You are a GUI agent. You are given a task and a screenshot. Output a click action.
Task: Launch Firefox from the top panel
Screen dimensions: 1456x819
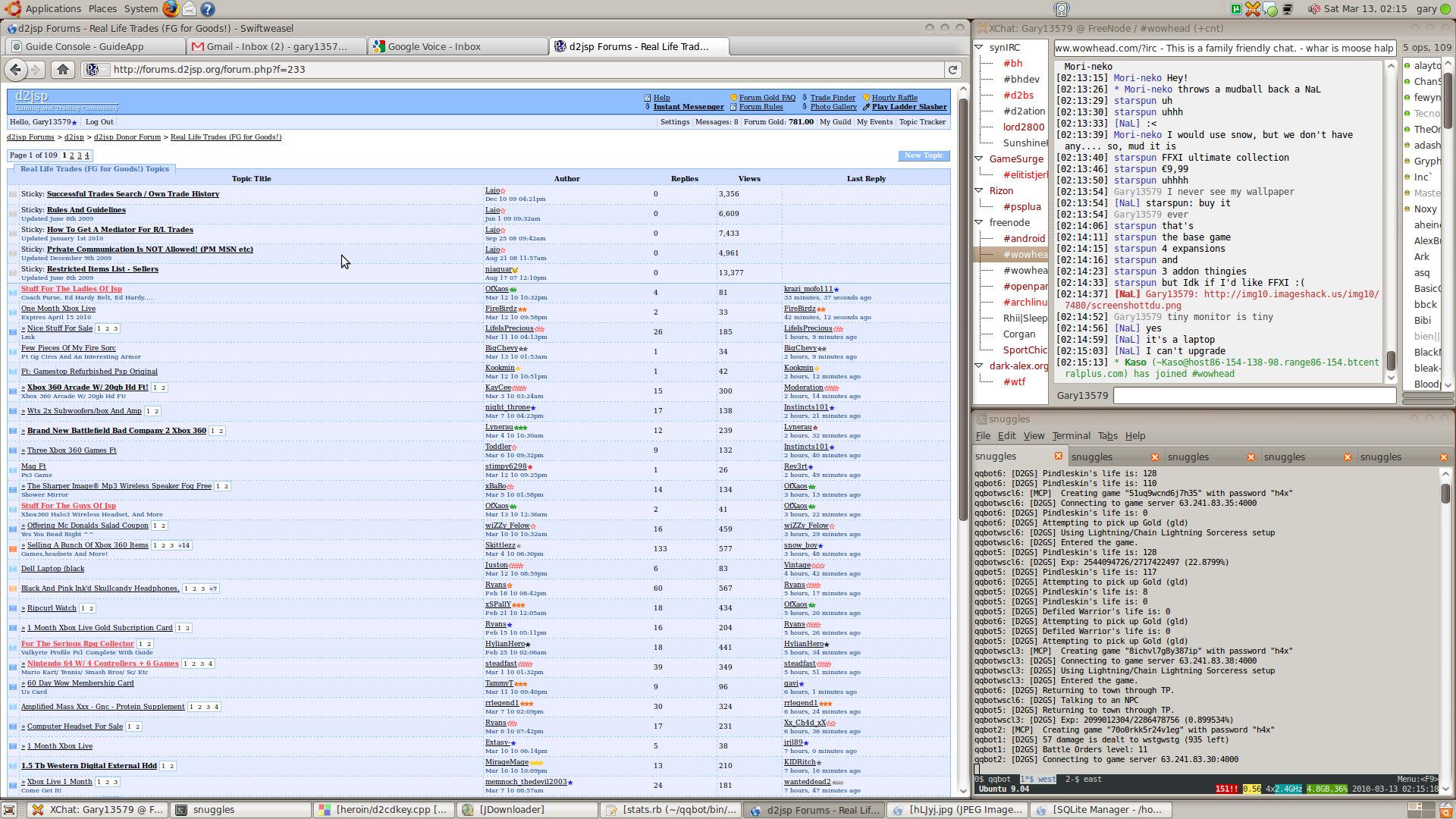[171, 9]
